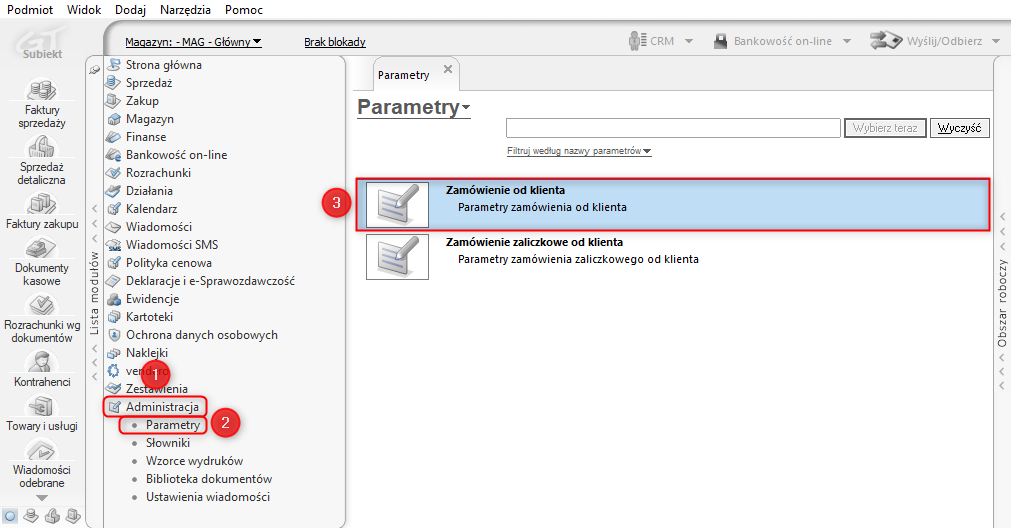1011x528 pixels.
Task: Open the Bankowość on-line toolbar dropdown
Action: click(847, 41)
